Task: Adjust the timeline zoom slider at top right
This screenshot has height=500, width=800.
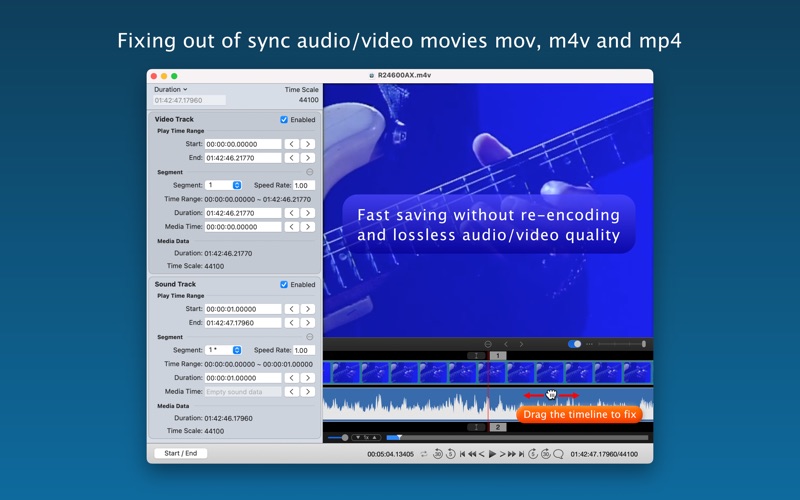Action: [622, 344]
